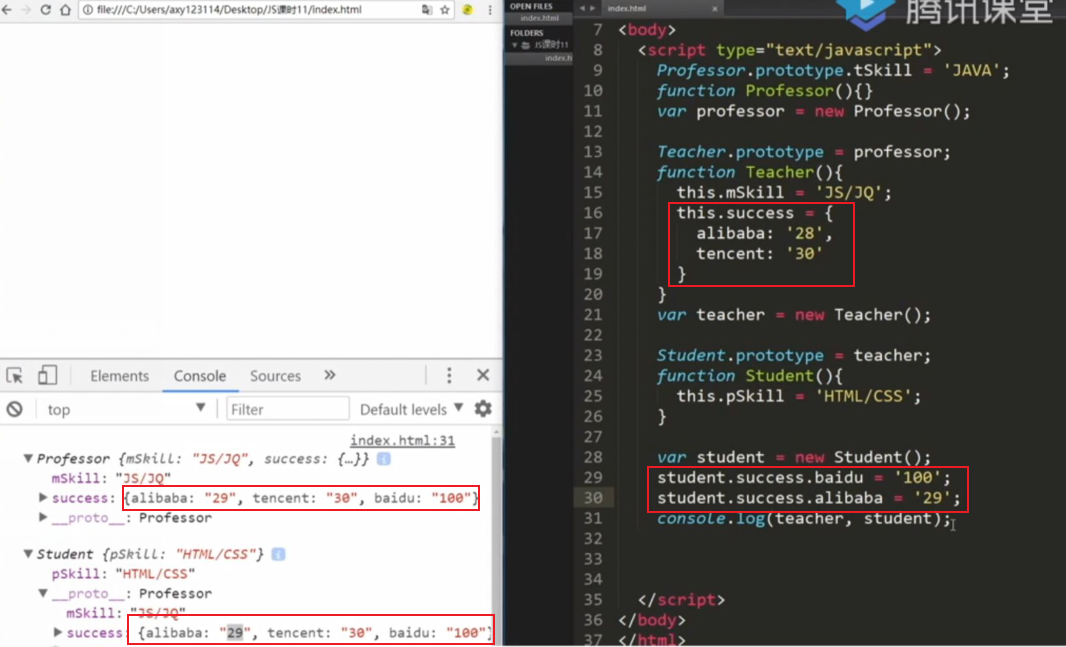Click the FOLDERS sidebar header
The width and height of the screenshot is (1066, 647).
pyautogui.click(x=527, y=33)
